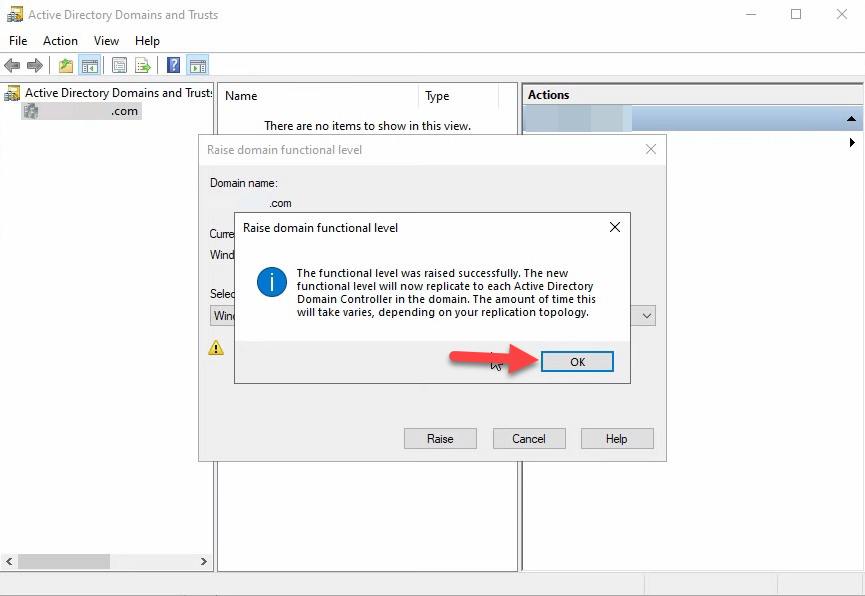The height and width of the screenshot is (596, 865).
Task: Click the Export List toolbar icon
Action: tap(143, 66)
